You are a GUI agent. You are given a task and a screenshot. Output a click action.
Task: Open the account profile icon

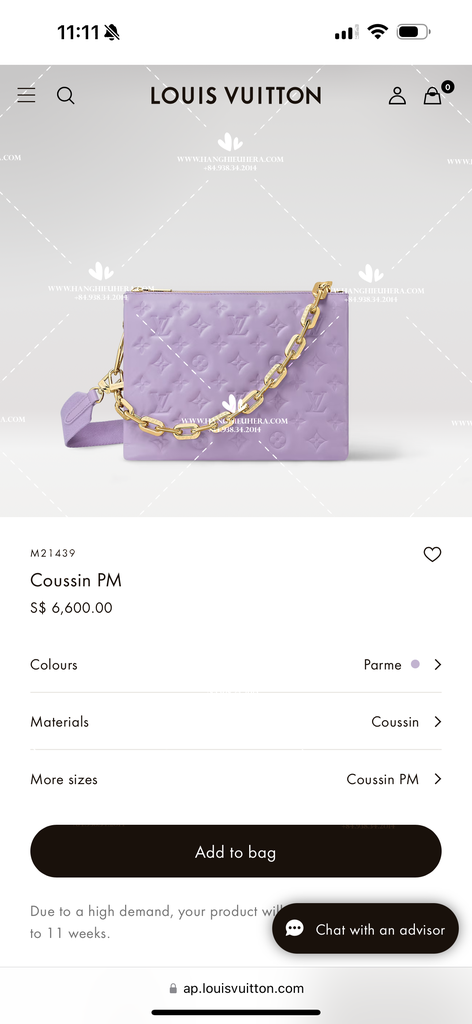[397, 96]
